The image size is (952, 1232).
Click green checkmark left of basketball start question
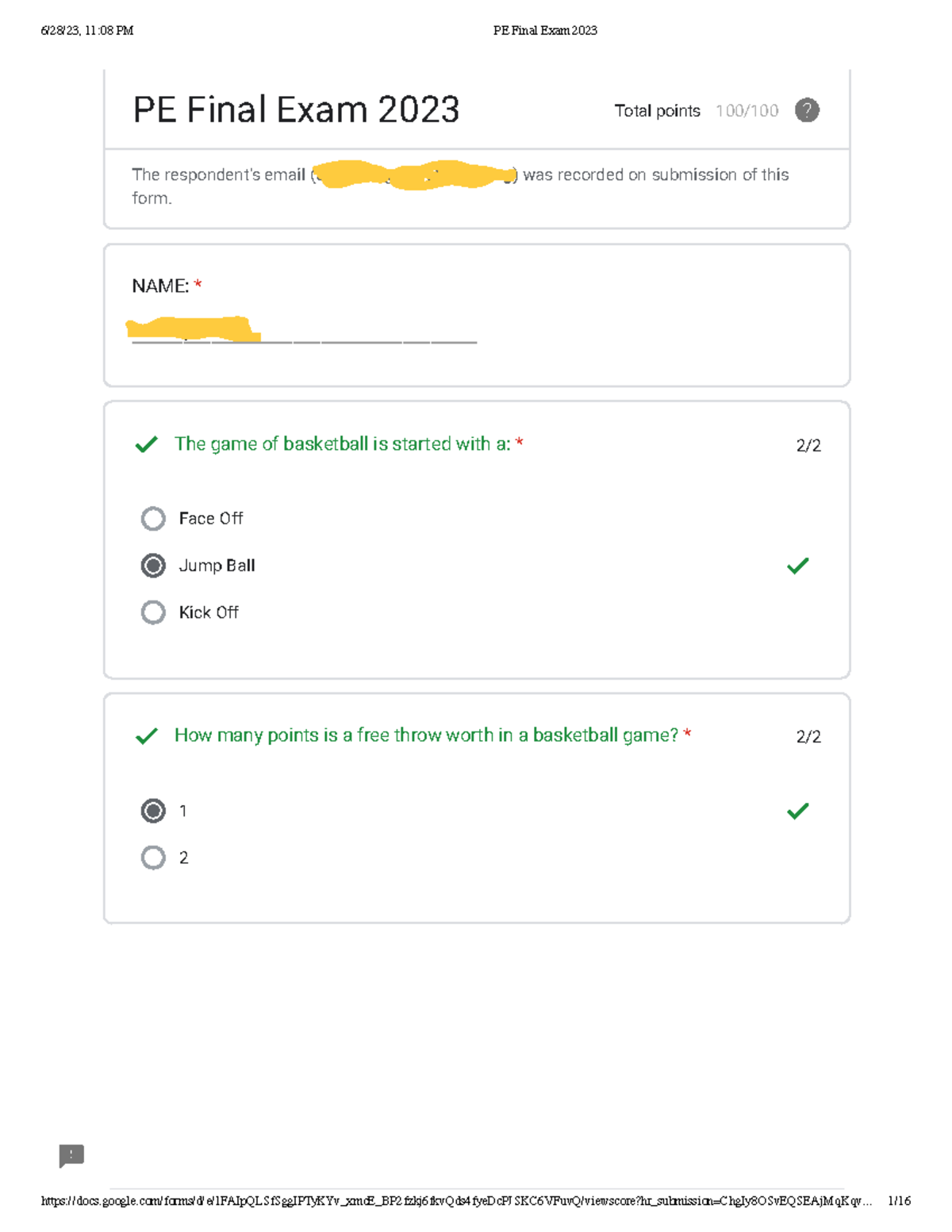click(147, 444)
